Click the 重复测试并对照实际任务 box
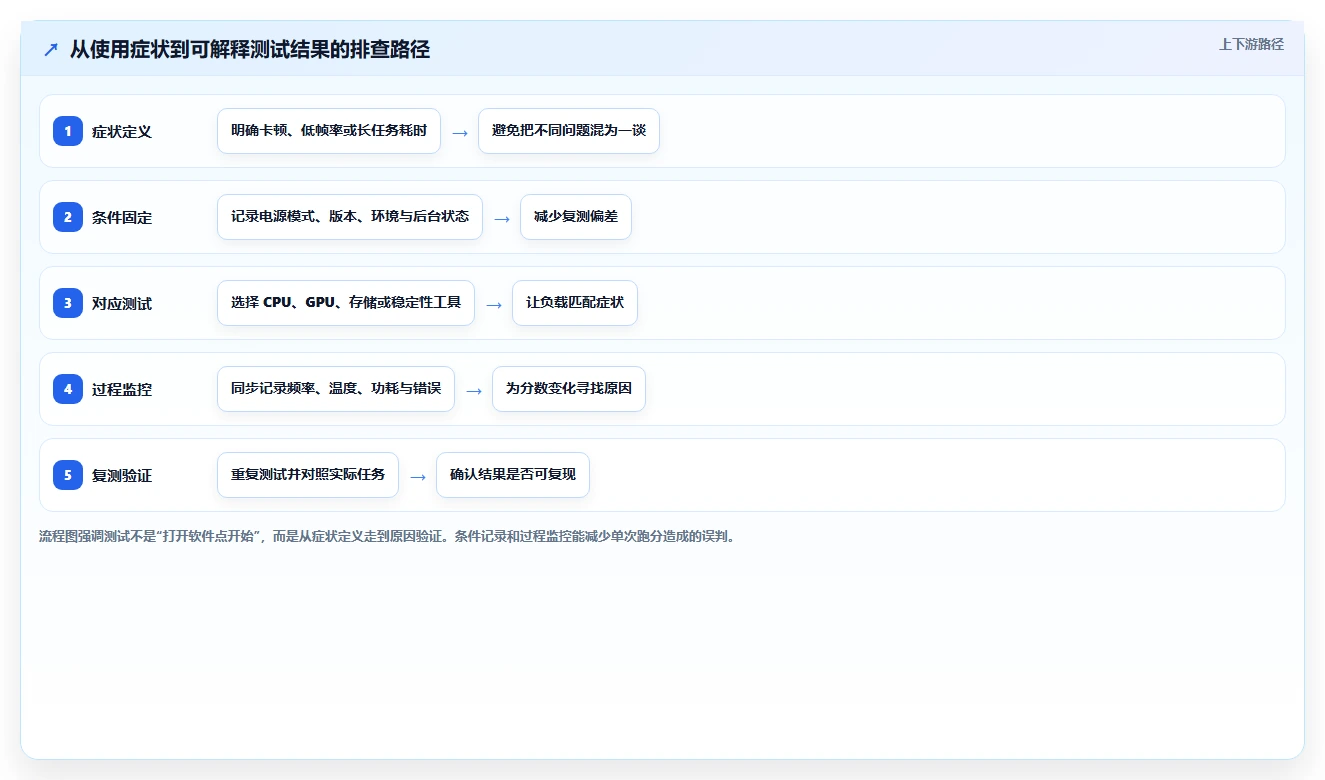Image resolution: width=1325 pixels, height=780 pixels. [308, 475]
